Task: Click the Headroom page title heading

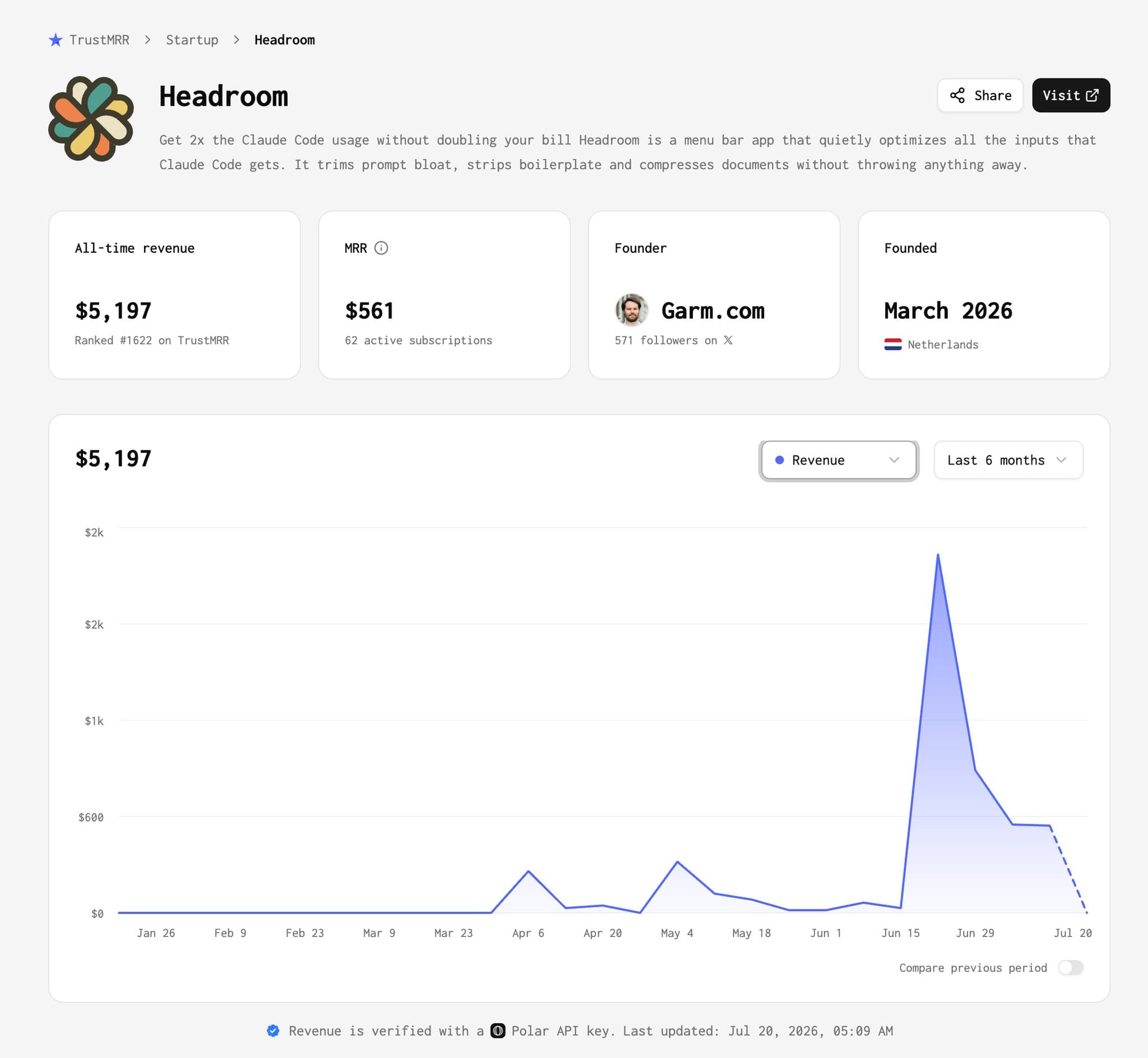Action: [223, 96]
